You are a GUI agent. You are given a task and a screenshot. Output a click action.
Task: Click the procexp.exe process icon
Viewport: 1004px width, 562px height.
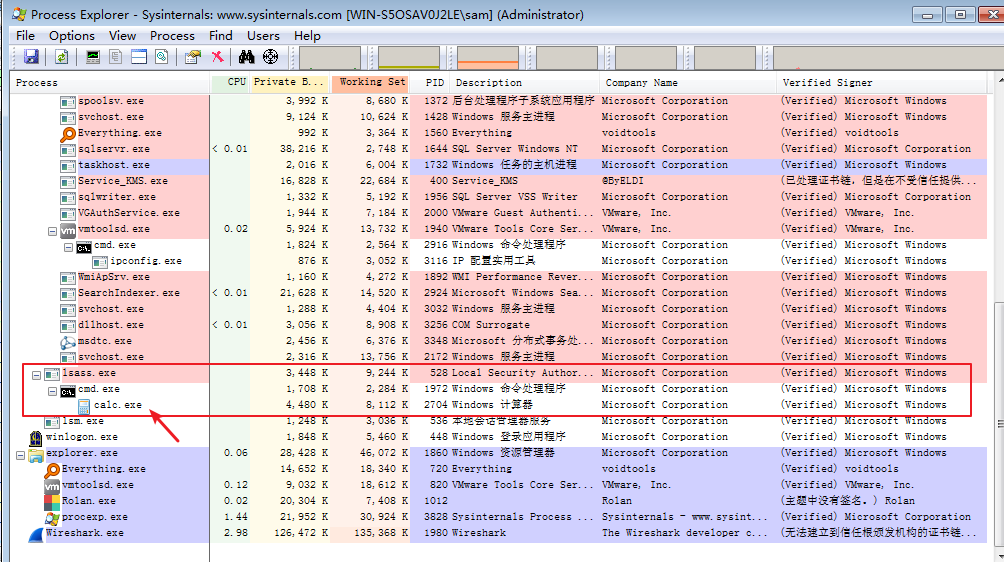(52, 517)
